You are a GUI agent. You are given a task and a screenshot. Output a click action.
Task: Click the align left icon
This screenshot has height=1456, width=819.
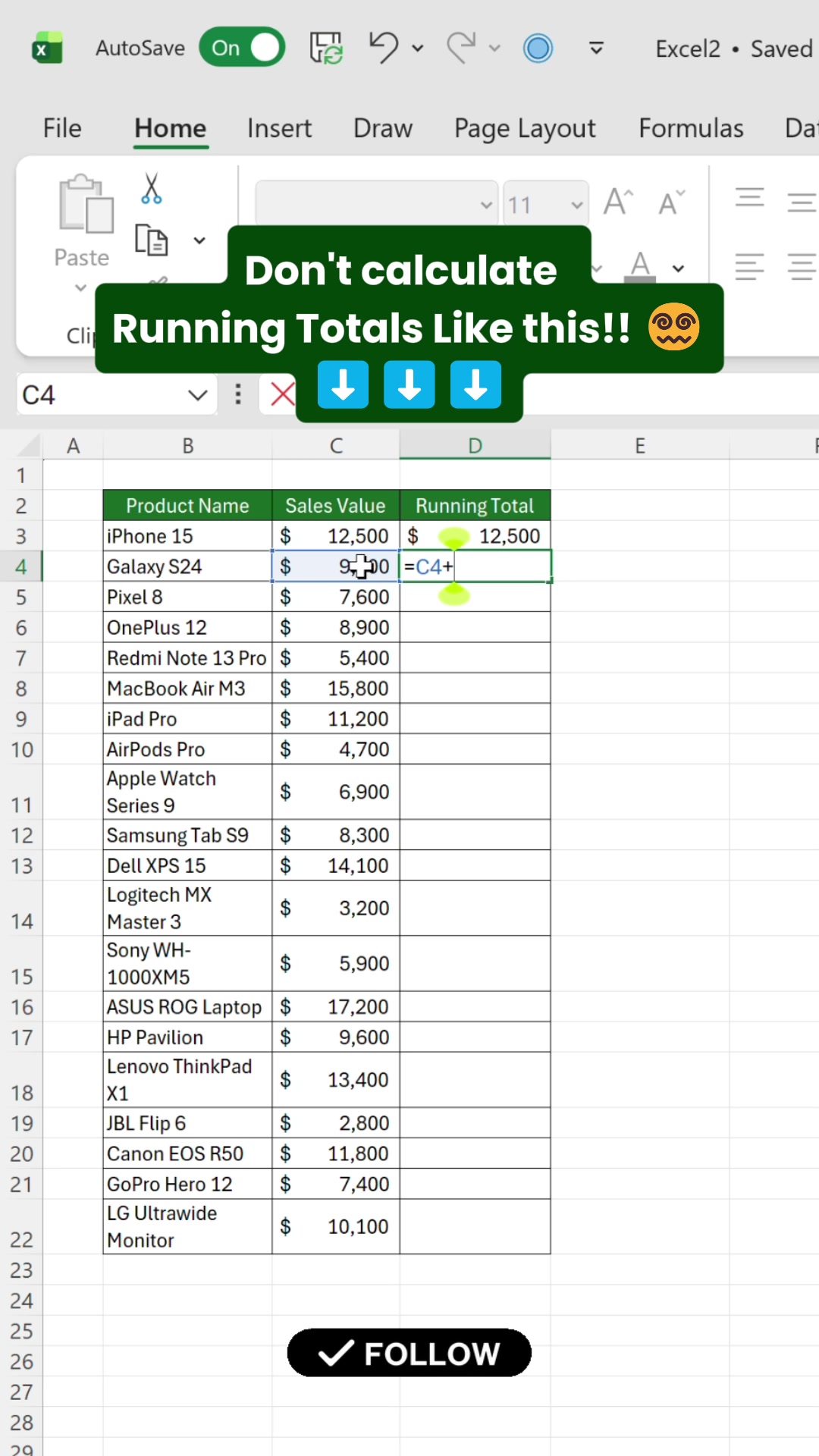click(750, 267)
